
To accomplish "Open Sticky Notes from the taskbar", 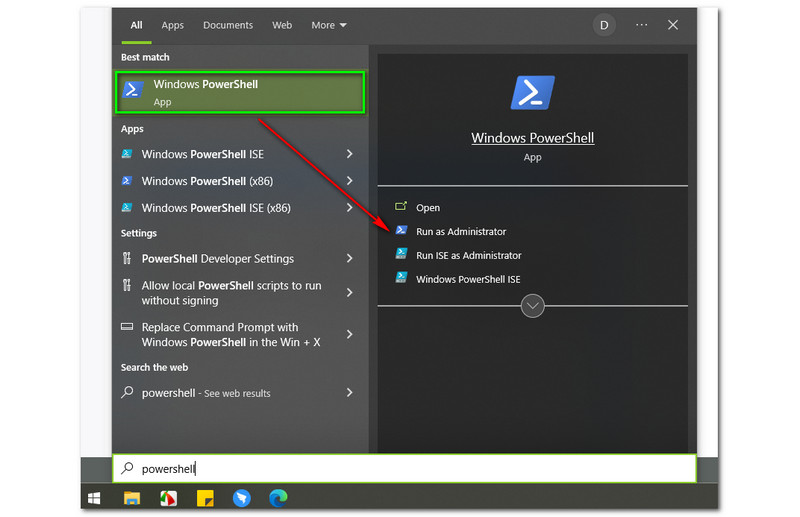I will pos(205,497).
